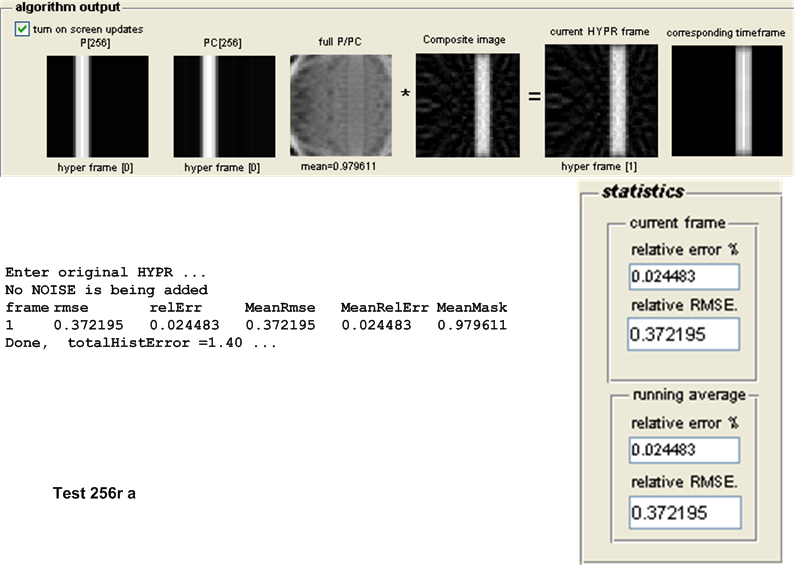
Task: Click the equals sign between images
Action: (533, 98)
